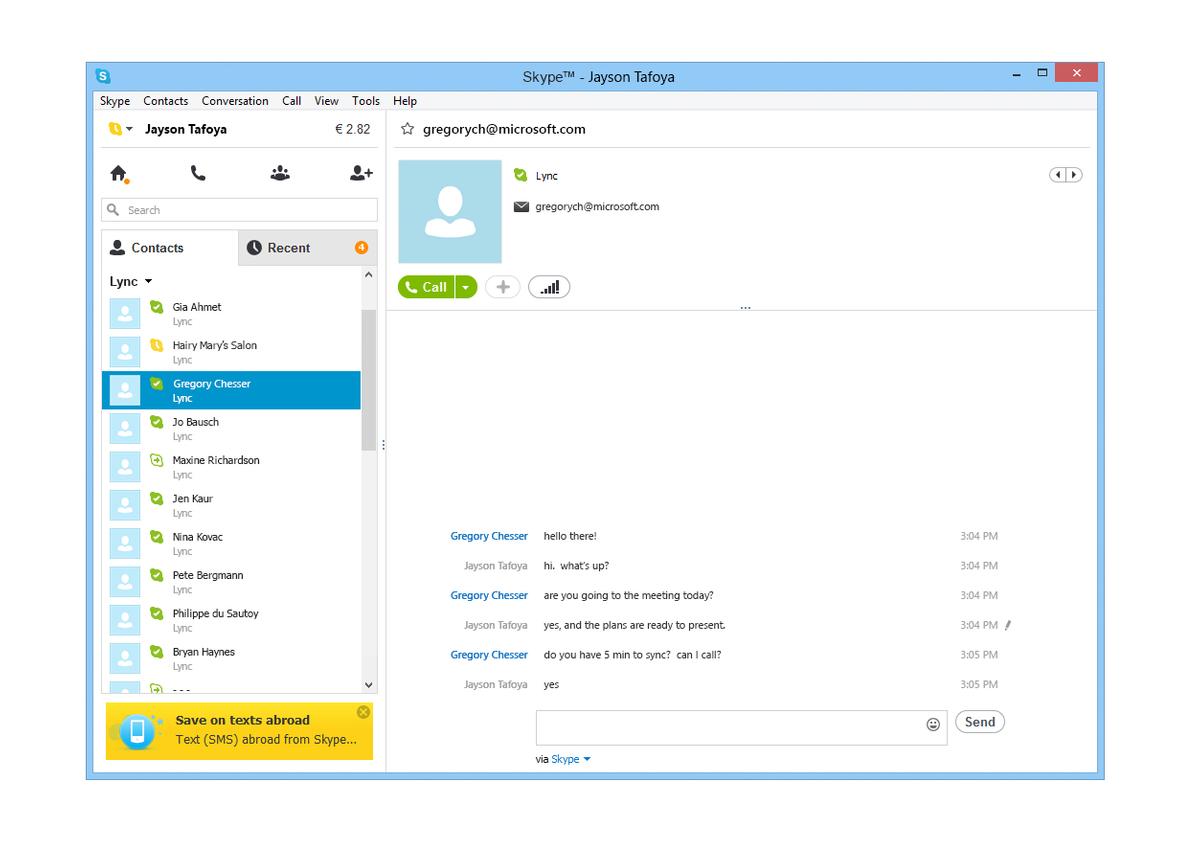Click Jayson Tafoya profile name
This screenshot has height=846, width=1200.
click(186, 129)
